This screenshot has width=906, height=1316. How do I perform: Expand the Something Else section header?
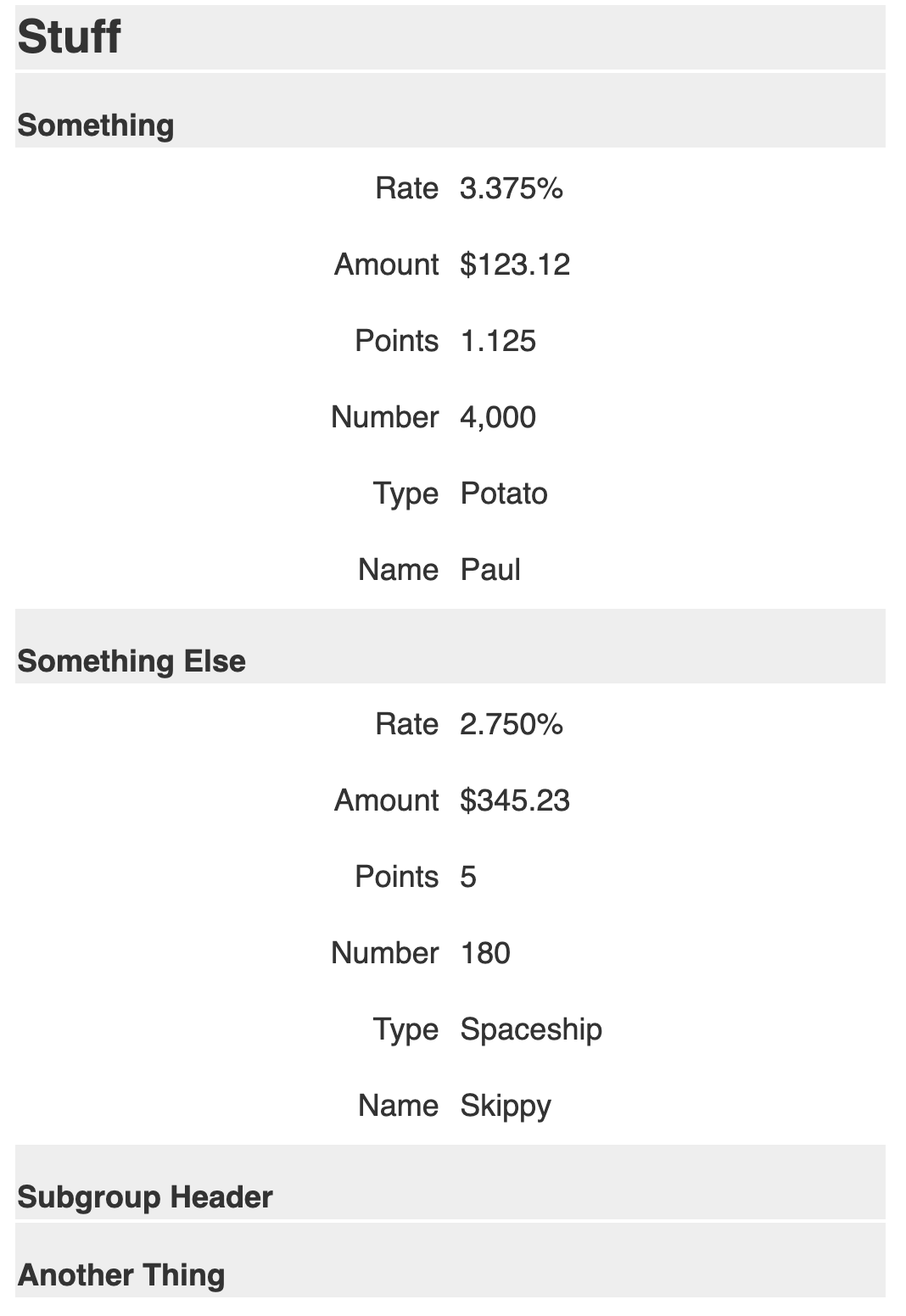click(450, 646)
